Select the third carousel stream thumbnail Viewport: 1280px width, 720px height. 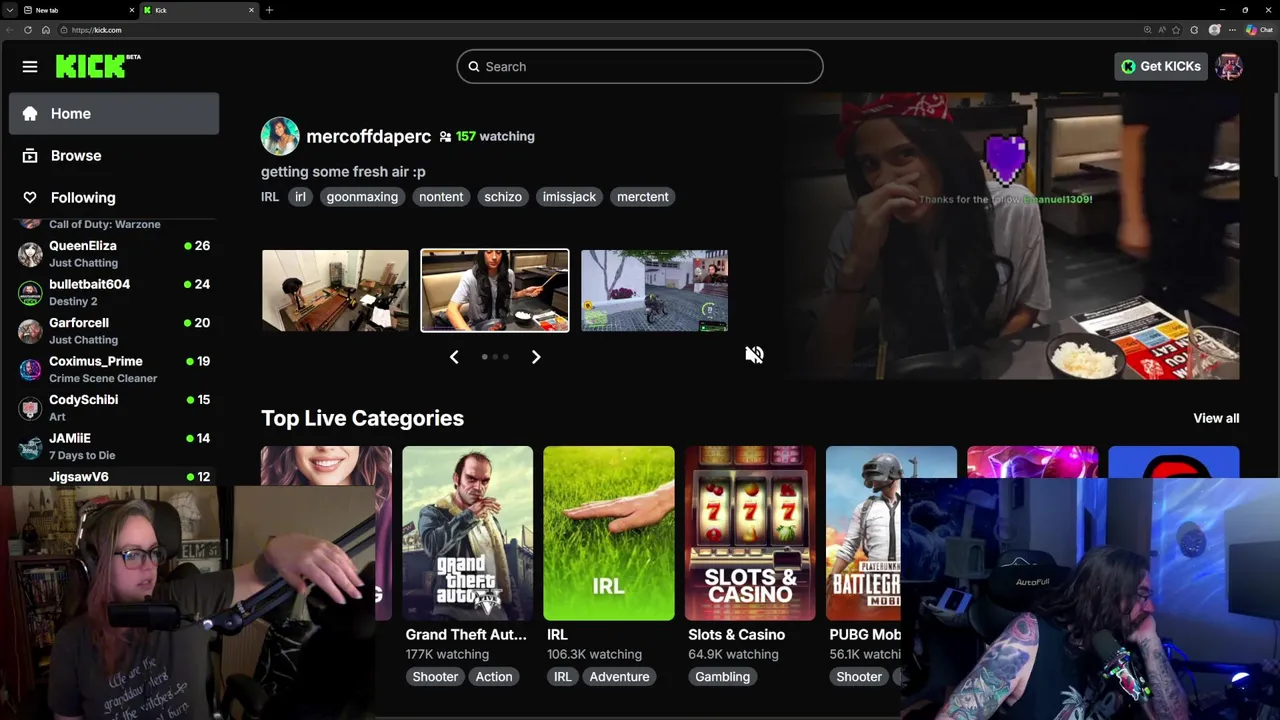point(654,290)
